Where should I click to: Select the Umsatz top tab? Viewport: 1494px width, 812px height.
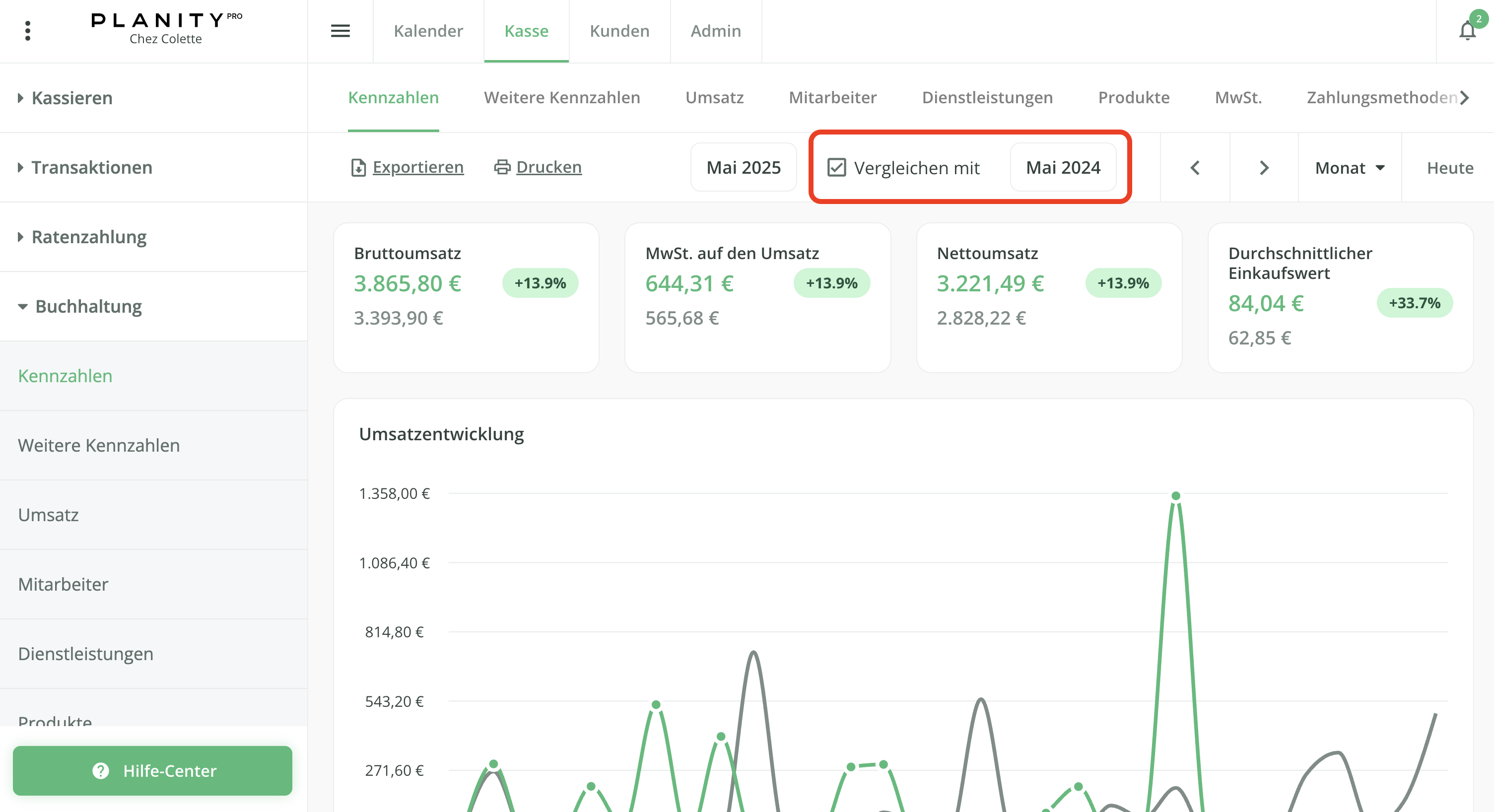715,97
